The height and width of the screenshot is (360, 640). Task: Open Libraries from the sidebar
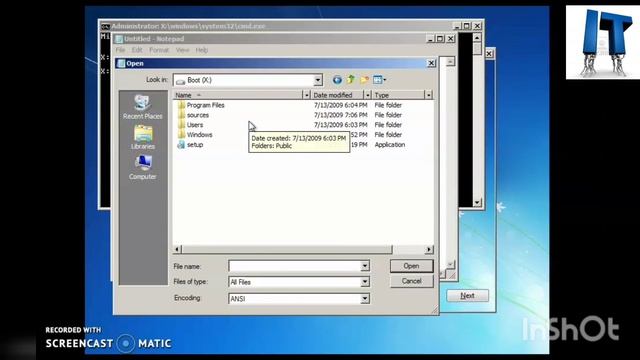pos(142,138)
